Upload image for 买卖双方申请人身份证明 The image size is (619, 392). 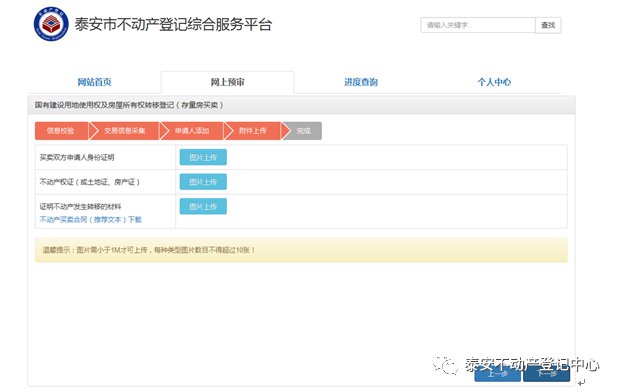click(x=203, y=157)
